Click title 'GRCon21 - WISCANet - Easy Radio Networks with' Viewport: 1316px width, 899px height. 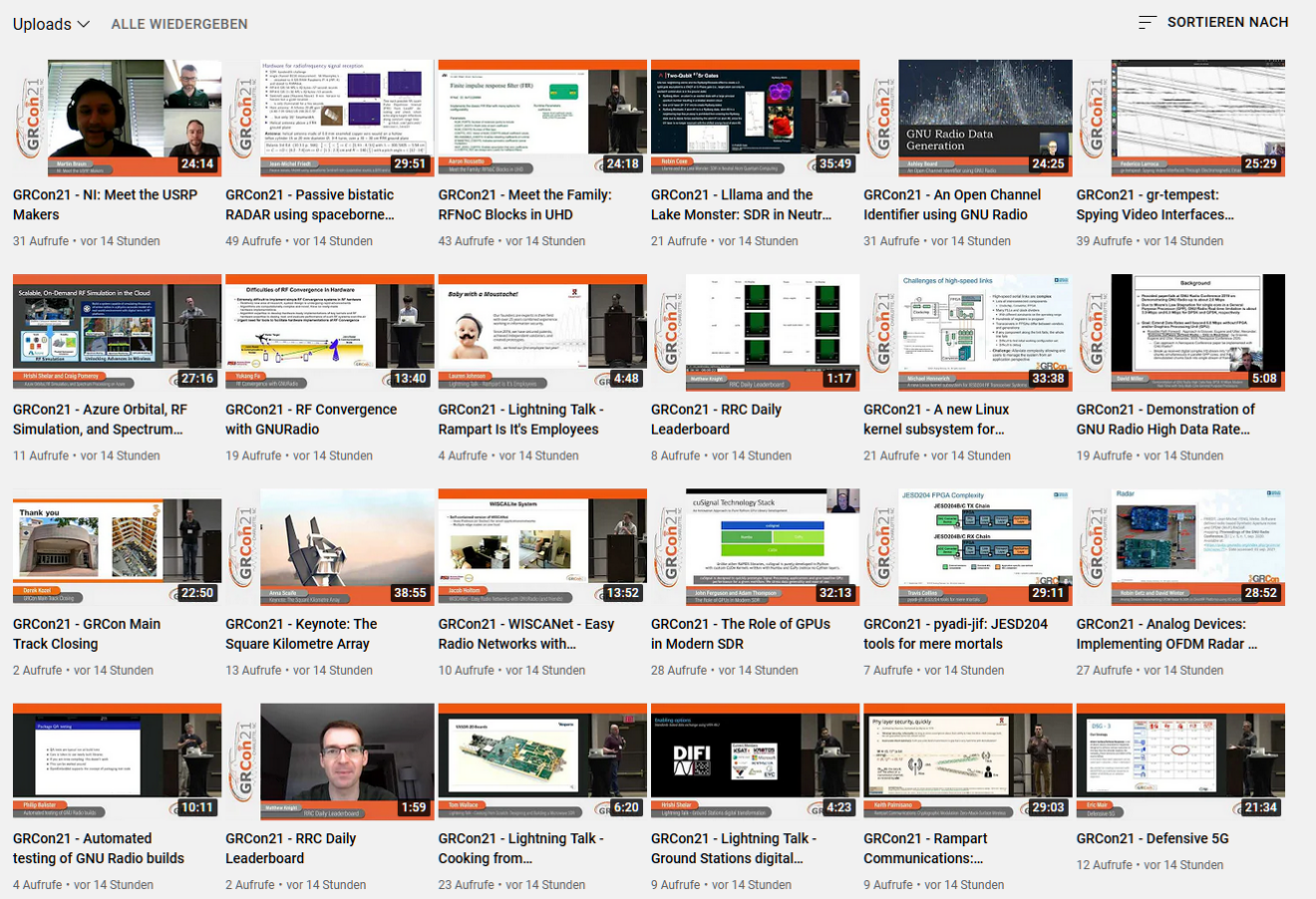point(526,634)
